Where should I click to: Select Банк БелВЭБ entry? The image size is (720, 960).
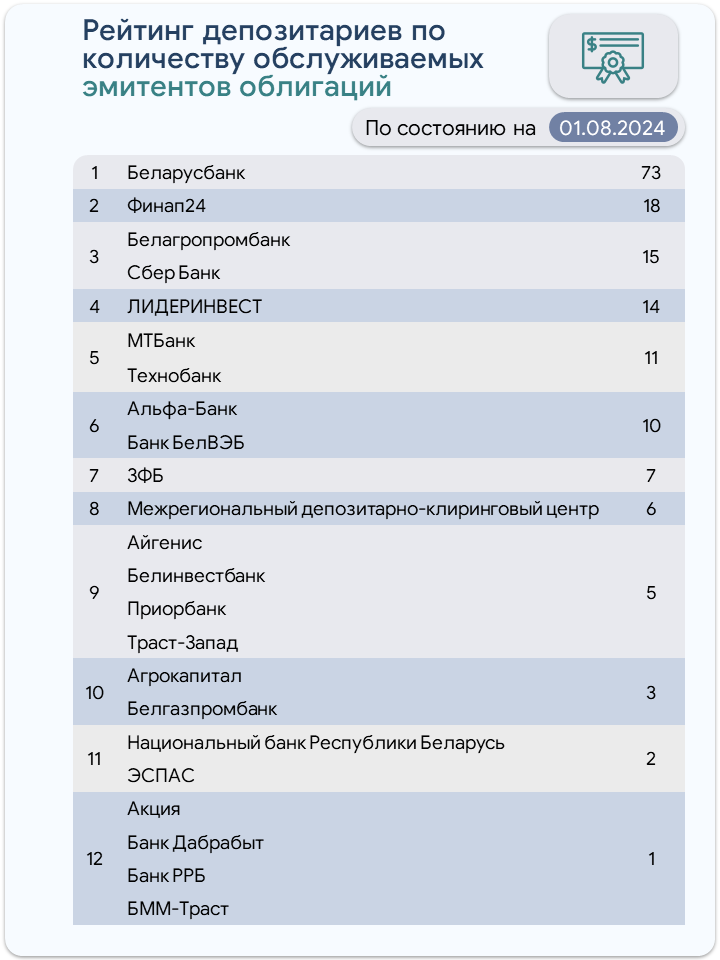pyautogui.click(x=186, y=443)
